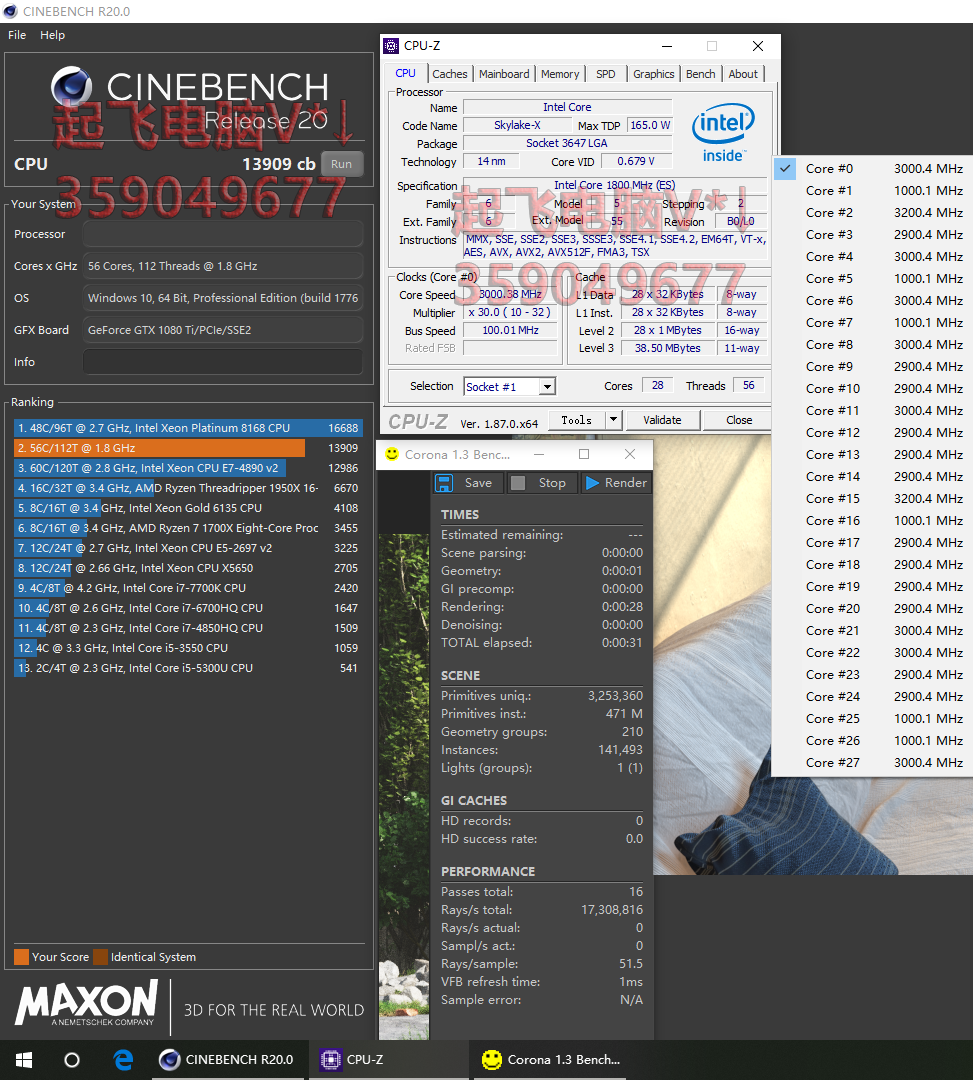Open the Tools dropdown arrow in CPU-Z
Screen dimensions: 973x1080
click(613, 419)
